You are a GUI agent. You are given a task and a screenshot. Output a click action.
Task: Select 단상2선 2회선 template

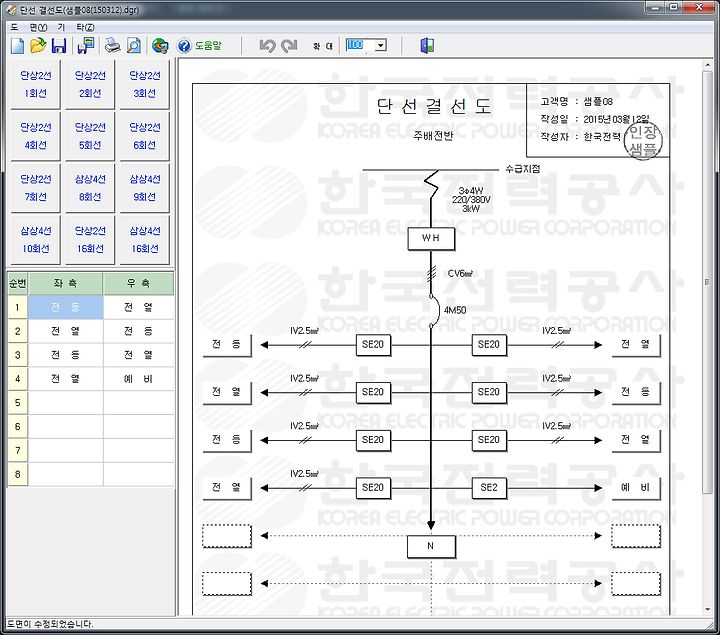point(90,84)
